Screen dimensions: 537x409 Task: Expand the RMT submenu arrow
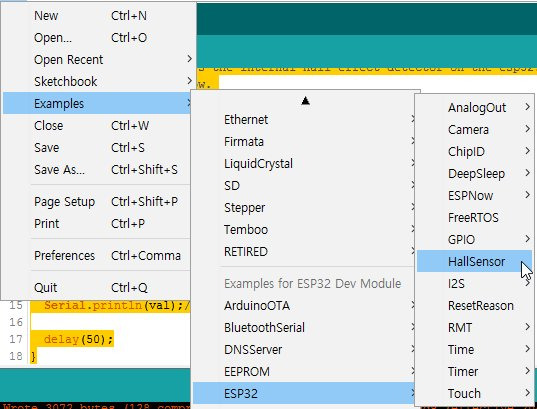click(x=527, y=327)
